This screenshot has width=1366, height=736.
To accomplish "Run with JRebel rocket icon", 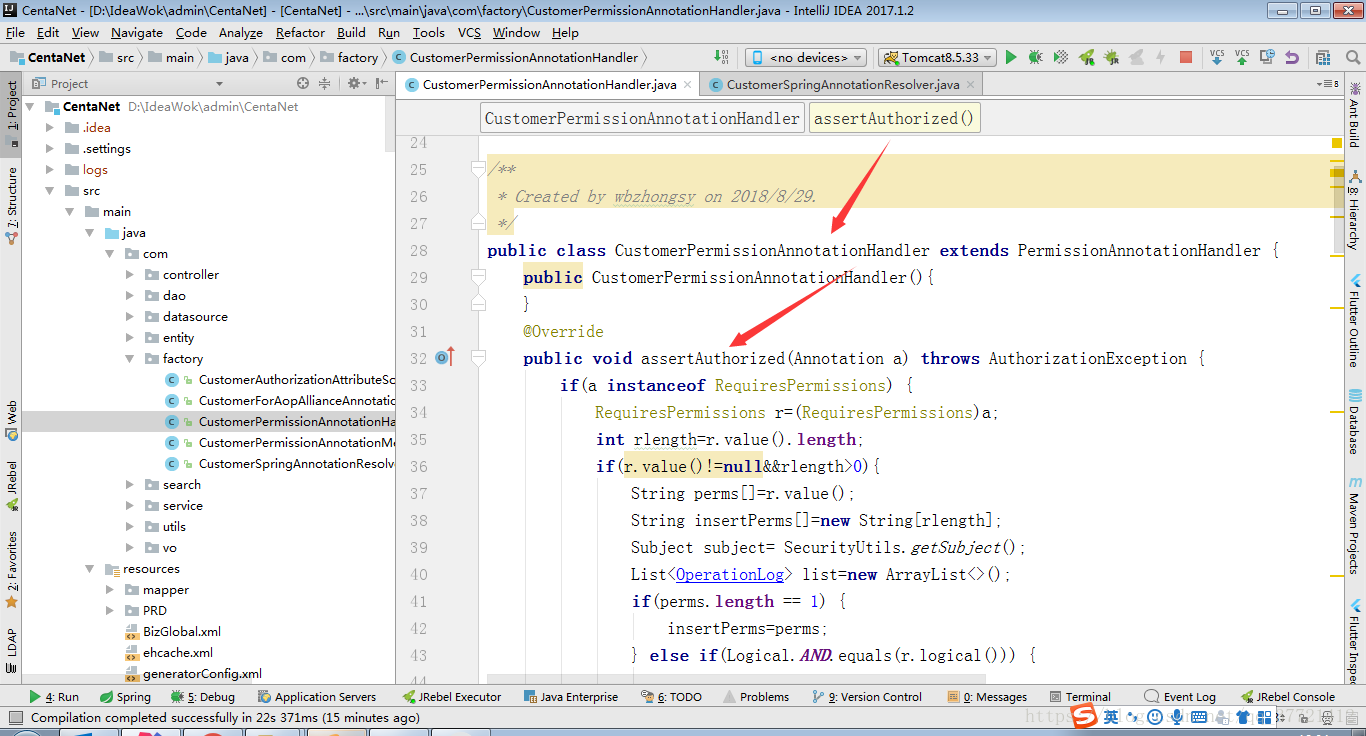I will [1086, 58].
